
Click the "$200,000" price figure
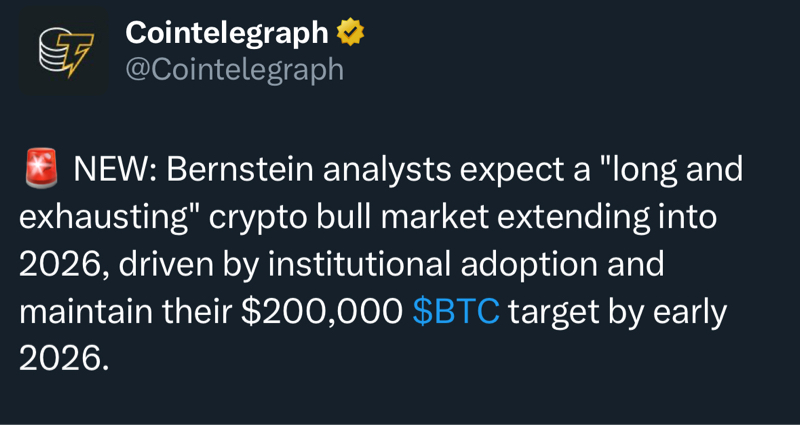(x=321, y=312)
